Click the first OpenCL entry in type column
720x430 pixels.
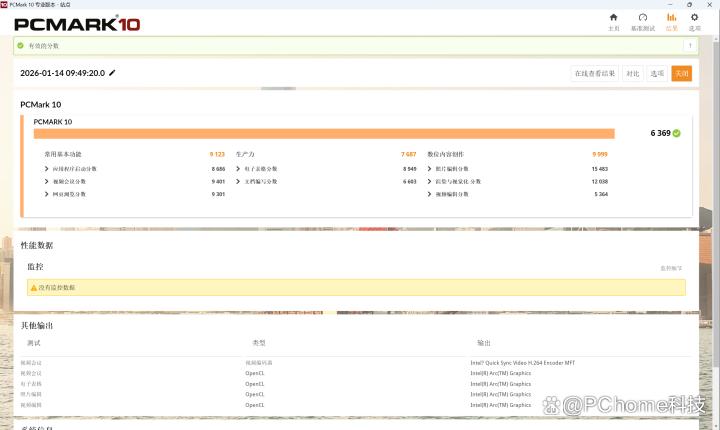click(255, 373)
